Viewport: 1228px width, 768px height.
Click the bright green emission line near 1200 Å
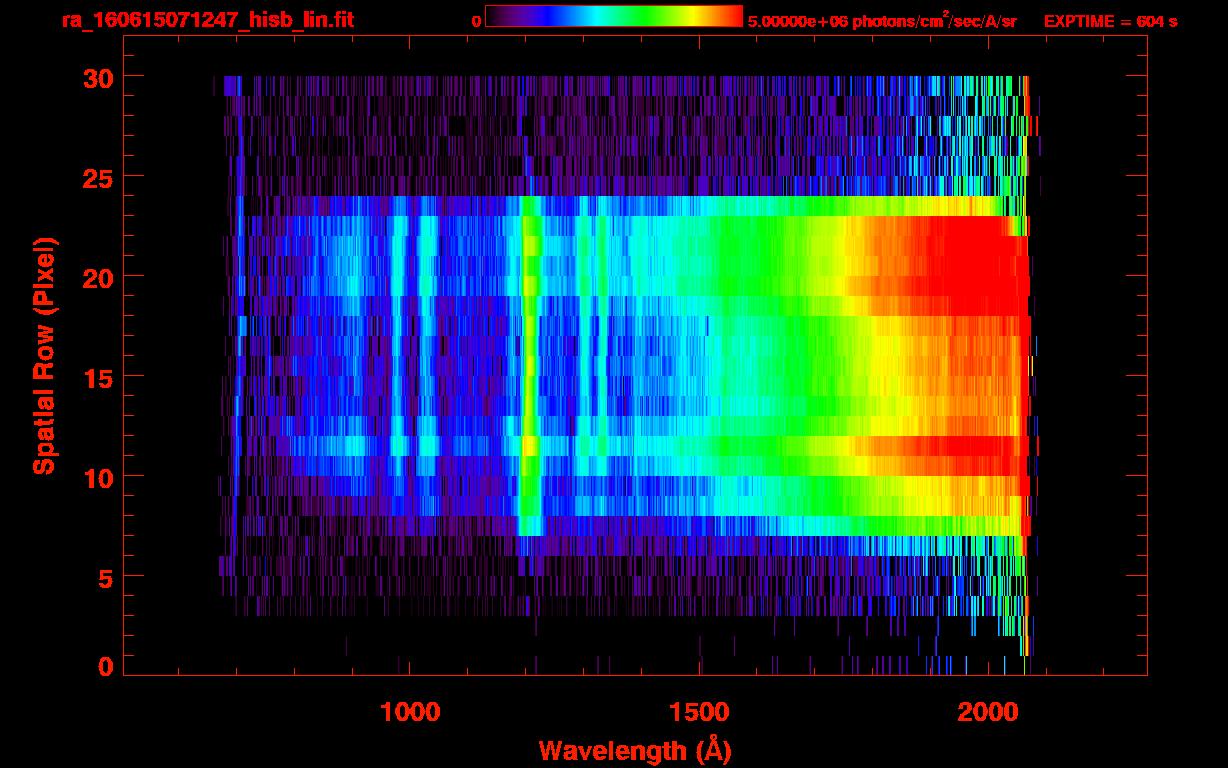[x=530, y=370]
